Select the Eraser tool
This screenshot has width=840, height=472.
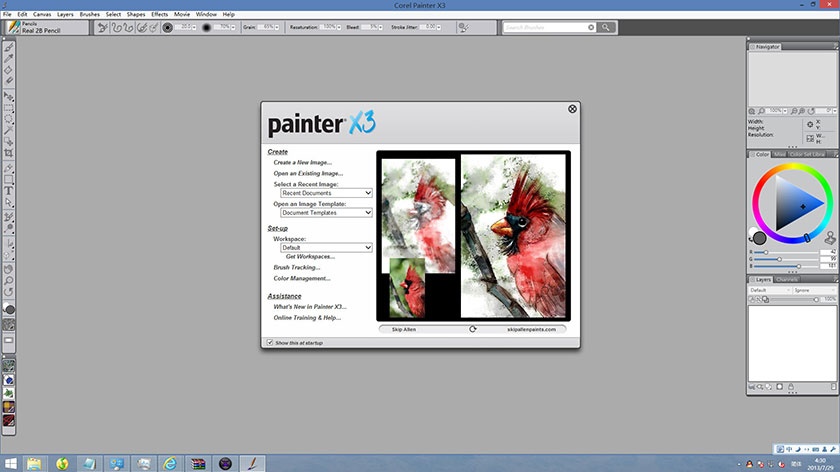tap(9, 81)
